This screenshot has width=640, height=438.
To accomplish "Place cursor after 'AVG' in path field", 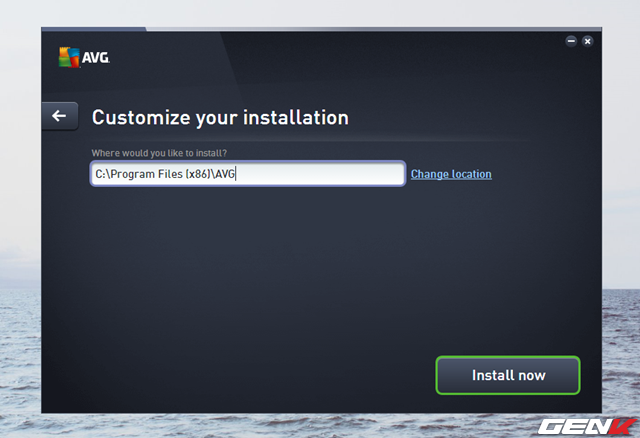I will [236, 174].
